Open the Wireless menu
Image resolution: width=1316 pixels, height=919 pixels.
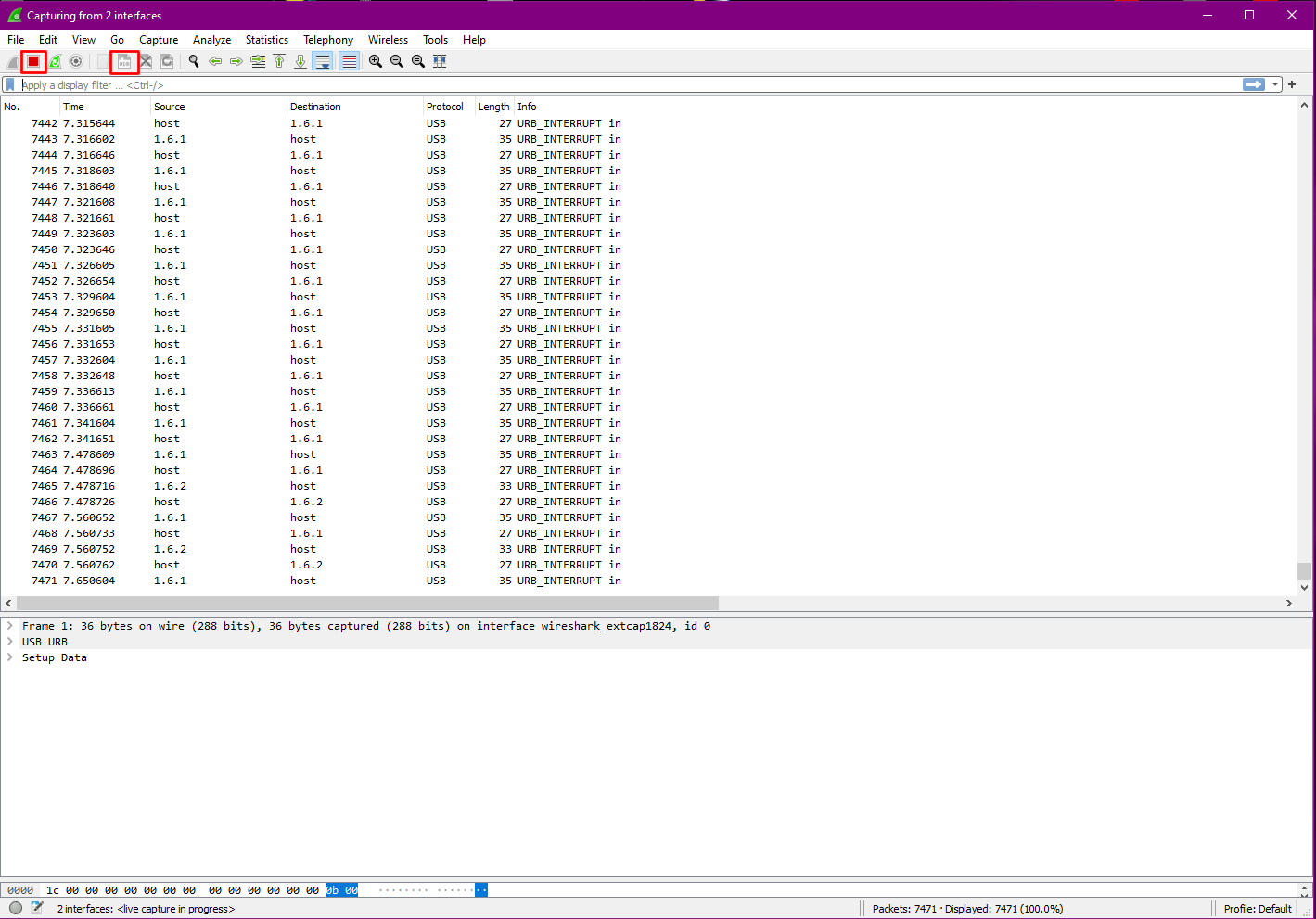(388, 40)
